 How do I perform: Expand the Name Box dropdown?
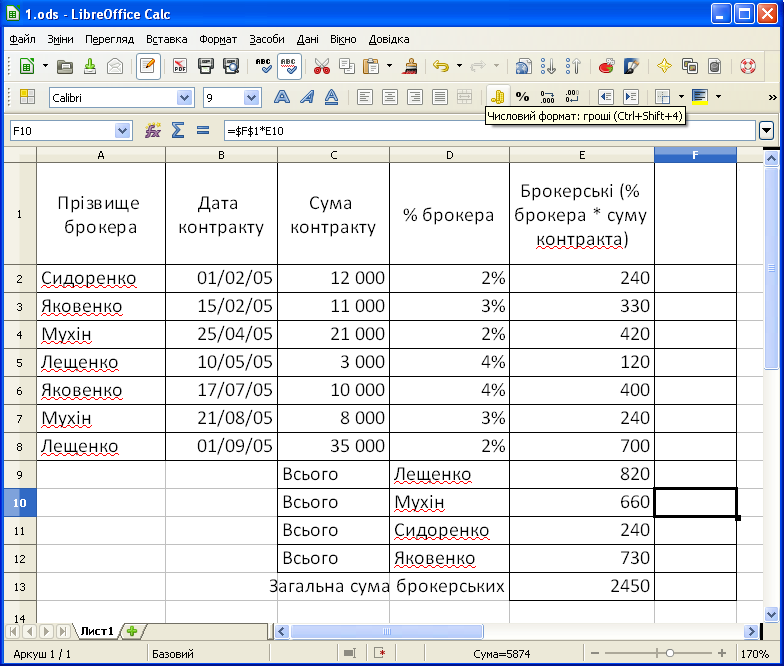(x=122, y=131)
